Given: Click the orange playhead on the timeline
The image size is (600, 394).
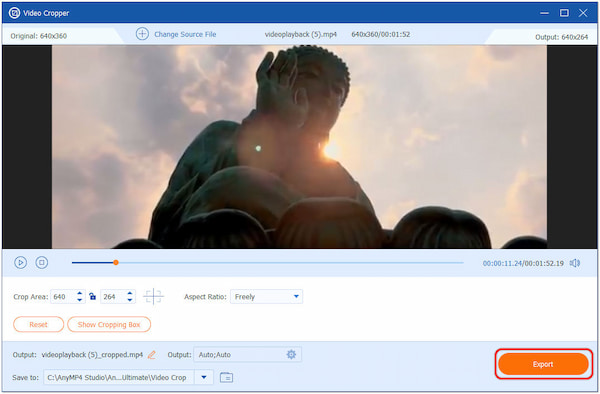Looking at the screenshot, I should pyautogui.click(x=116, y=262).
